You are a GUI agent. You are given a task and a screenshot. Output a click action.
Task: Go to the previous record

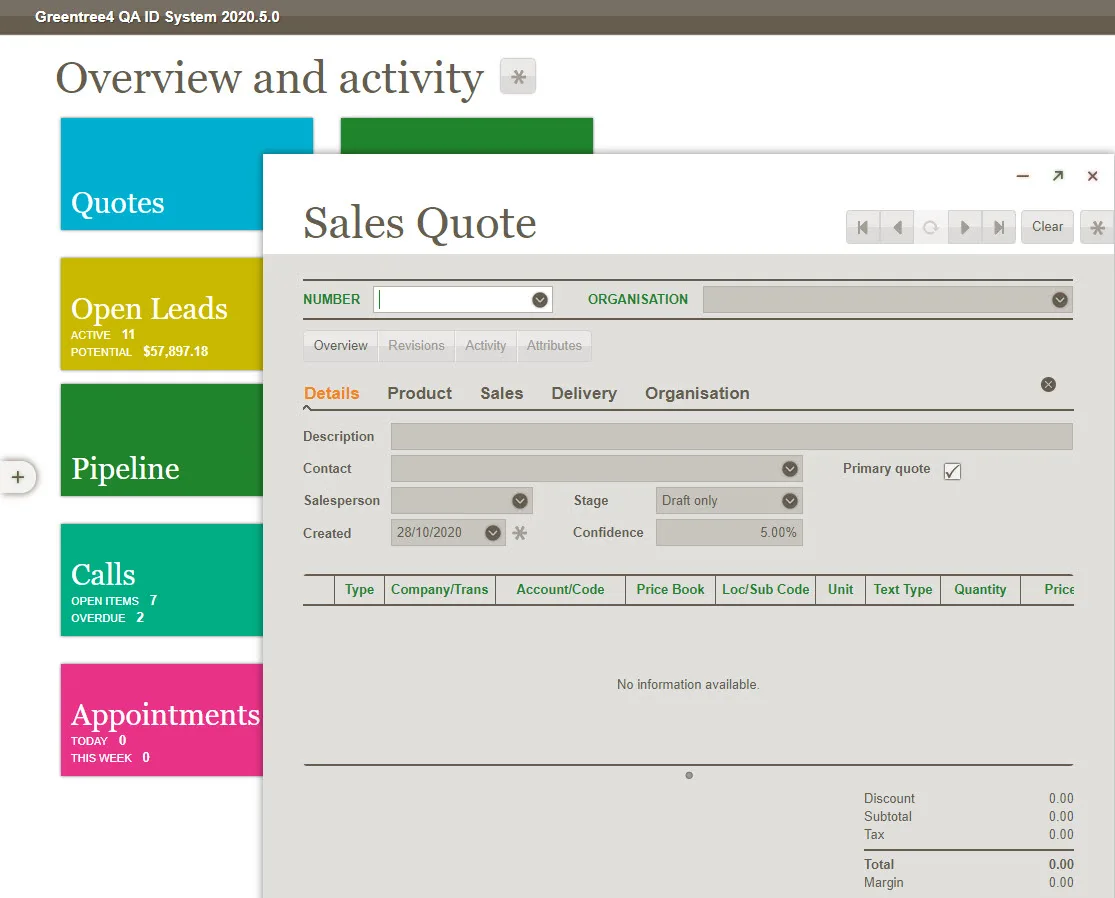pos(896,227)
